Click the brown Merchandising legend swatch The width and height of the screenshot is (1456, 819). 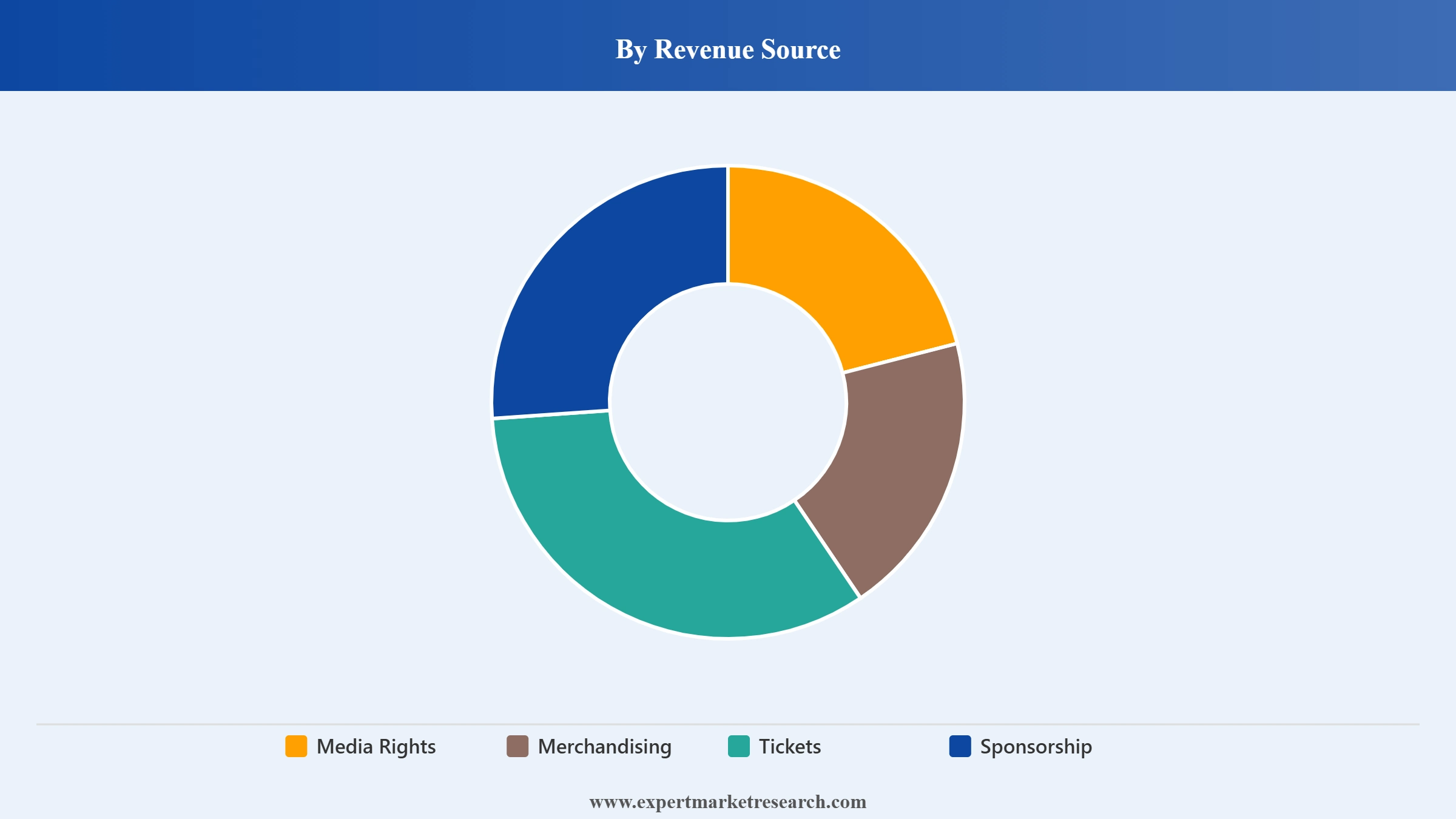coord(517,746)
